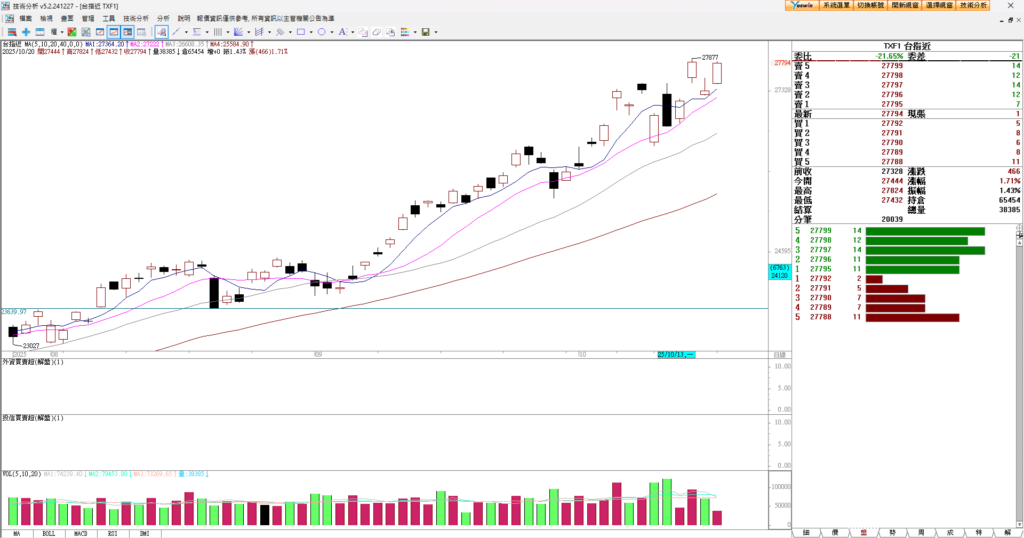Open the 技術分析 menu in menu bar
Image resolution: width=1024 pixels, height=538 pixels.
pos(136,18)
